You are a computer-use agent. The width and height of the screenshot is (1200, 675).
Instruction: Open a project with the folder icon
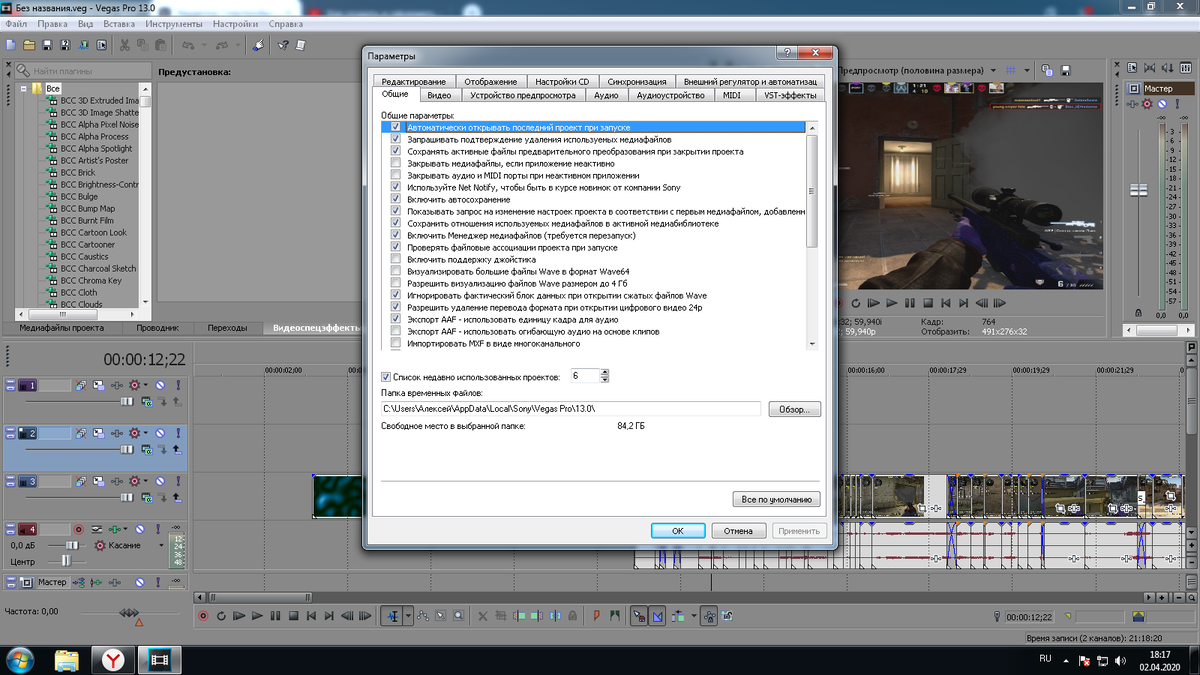(29, 45)
